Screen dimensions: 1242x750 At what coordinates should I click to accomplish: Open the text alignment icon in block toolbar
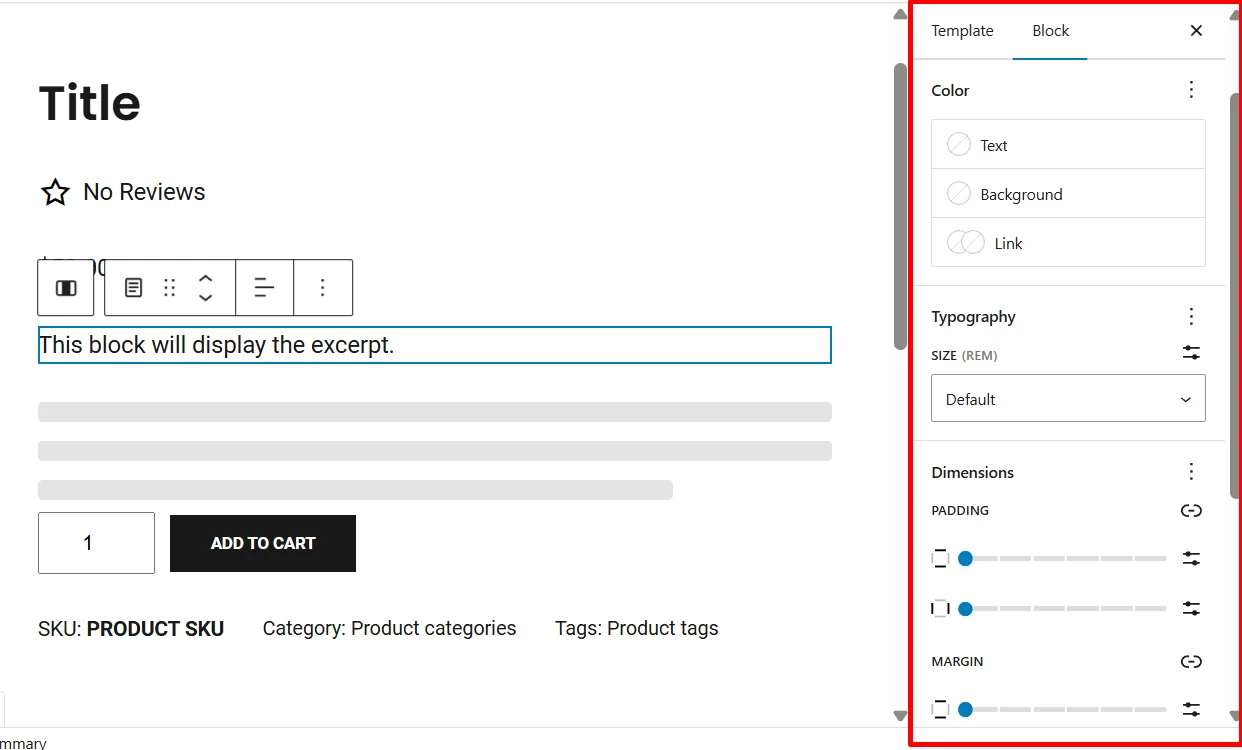tap(264, 287)
